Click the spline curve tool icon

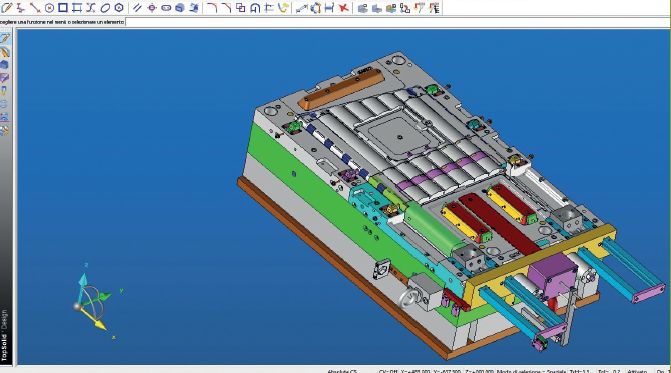[91, 7]
